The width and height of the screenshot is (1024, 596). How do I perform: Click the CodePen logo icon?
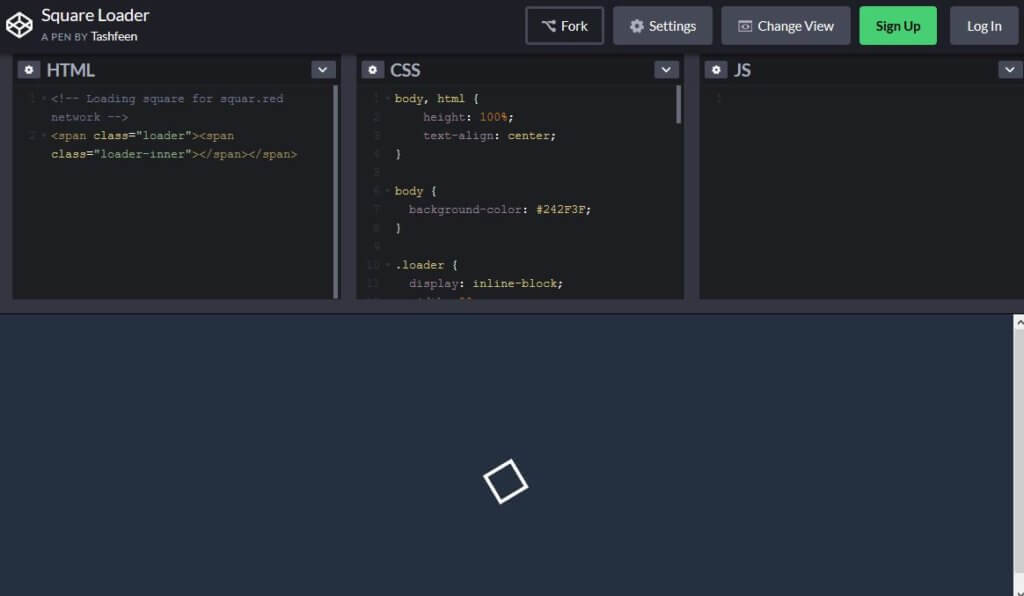pyautogui.click(x=19, y=23)
